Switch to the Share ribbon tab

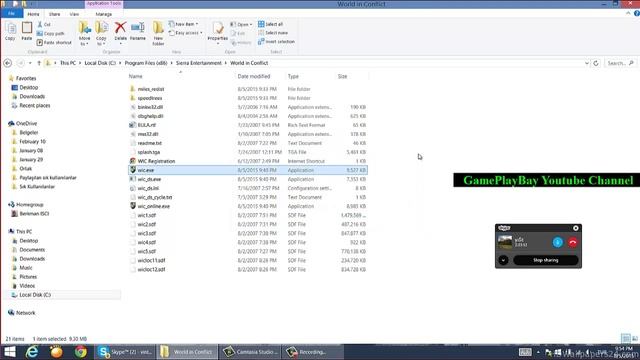click(x=54, y=14)
